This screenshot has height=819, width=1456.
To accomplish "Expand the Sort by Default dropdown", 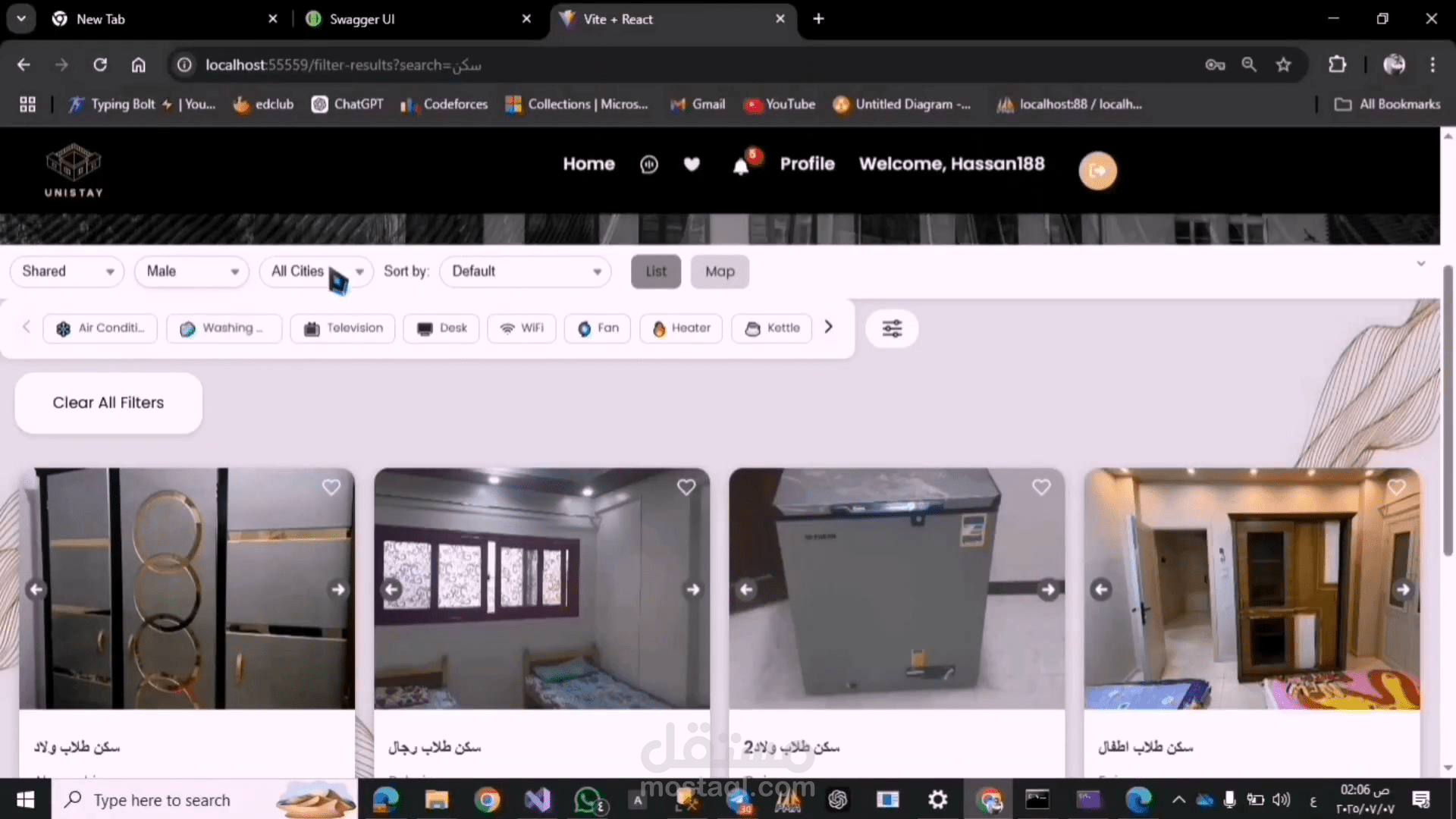I will tap(525, 271).
